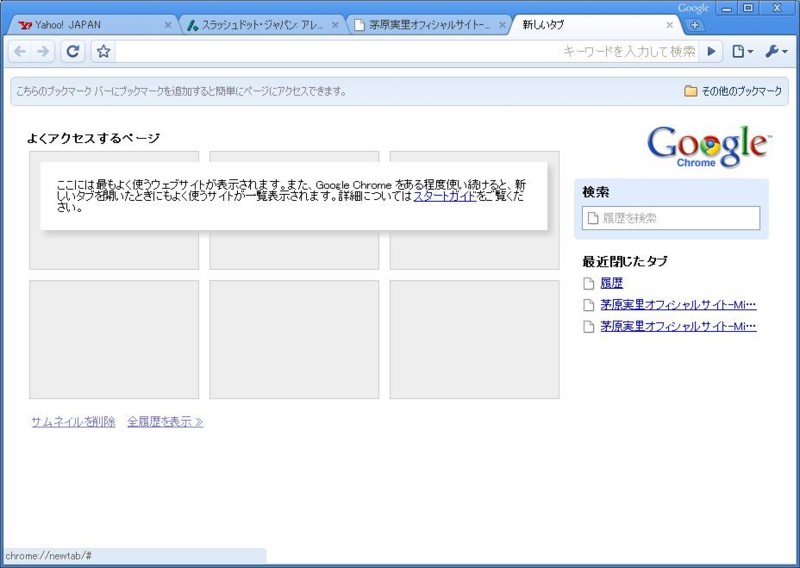
Task: Click the 最近閉じたタブ heading
Action: point(624,261)
